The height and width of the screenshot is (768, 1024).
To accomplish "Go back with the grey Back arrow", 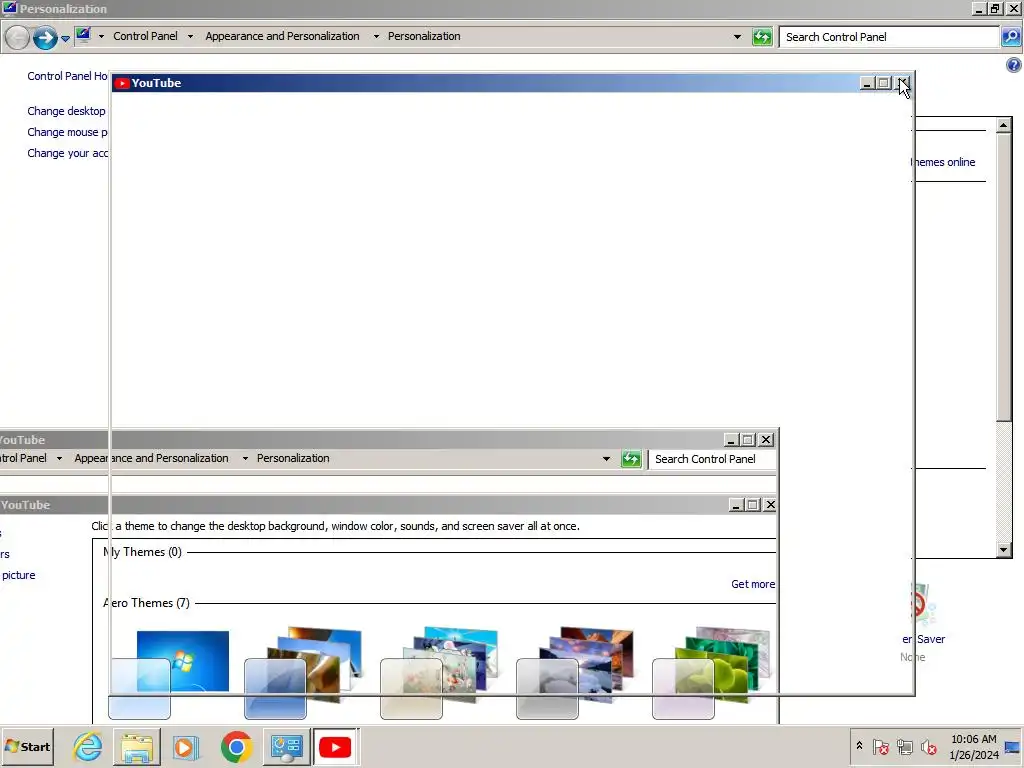I will coord(17,37).
